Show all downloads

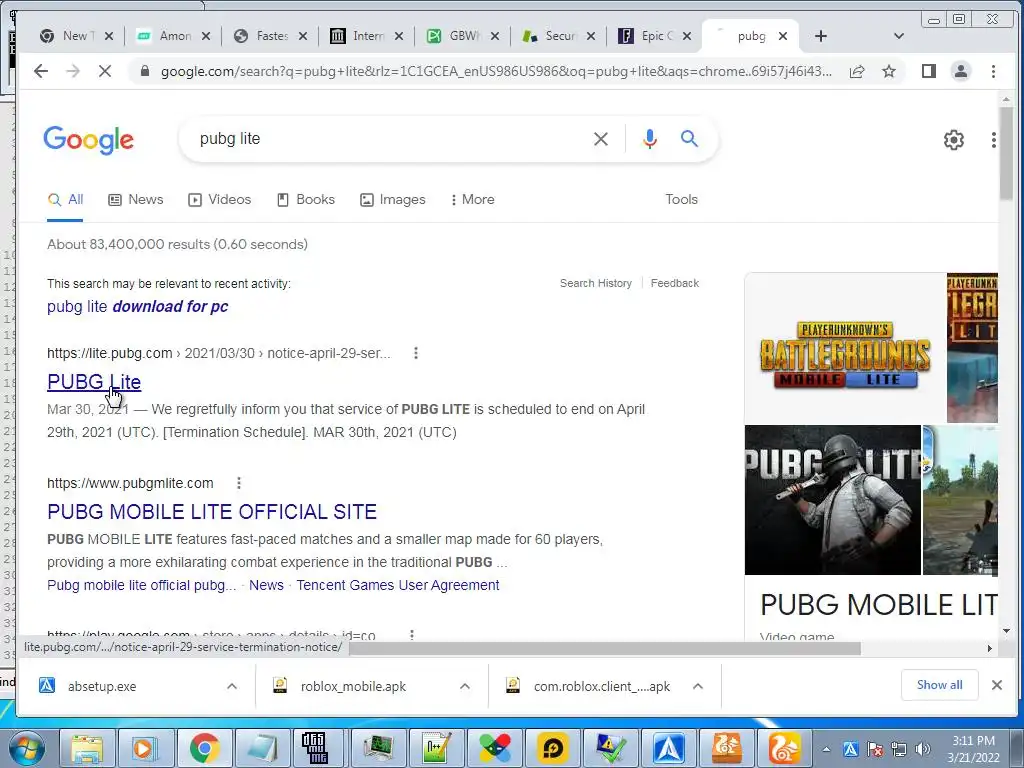939,685
